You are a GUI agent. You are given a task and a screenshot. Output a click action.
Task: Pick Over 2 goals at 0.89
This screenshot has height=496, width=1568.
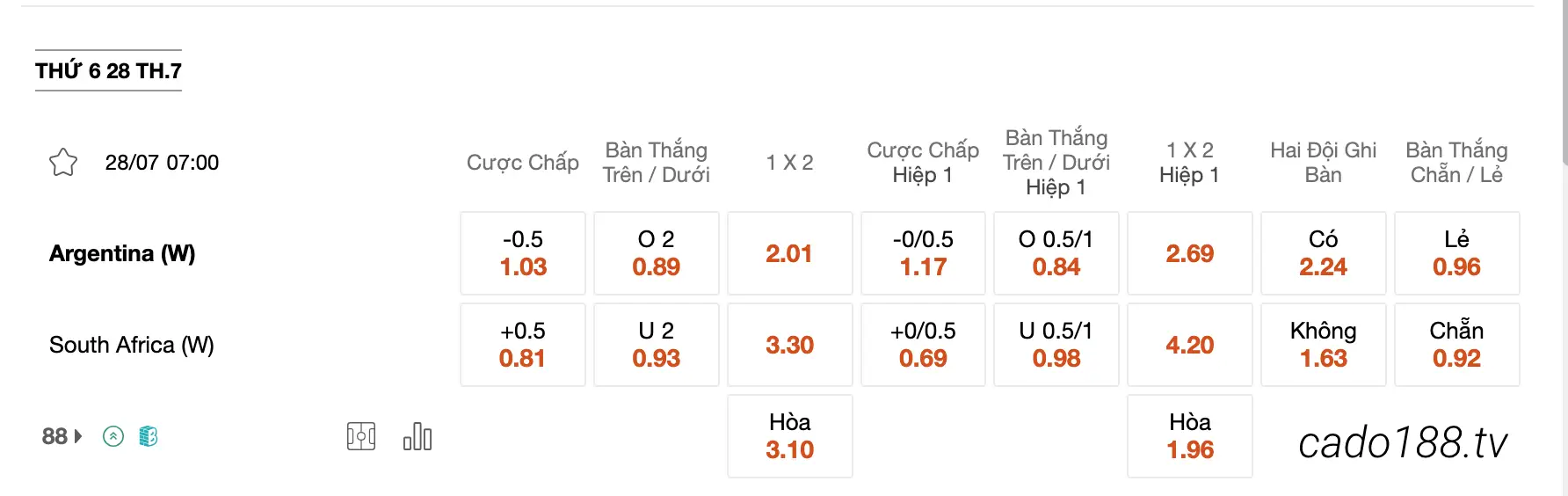657,253
